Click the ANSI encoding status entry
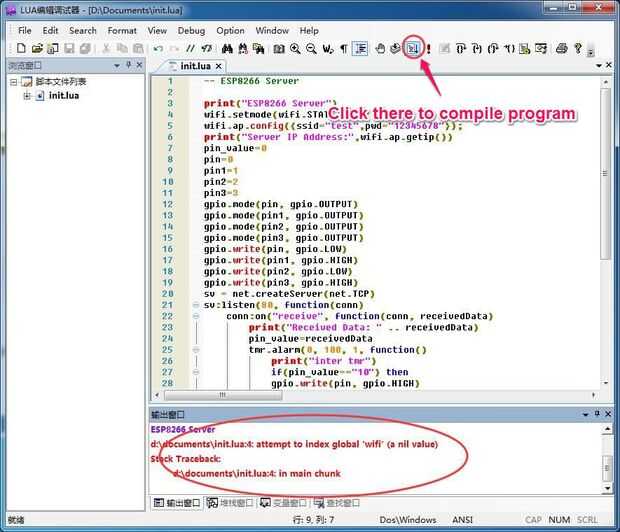The height and width of the screenshot is (532, 620). (x=462, y=520)
